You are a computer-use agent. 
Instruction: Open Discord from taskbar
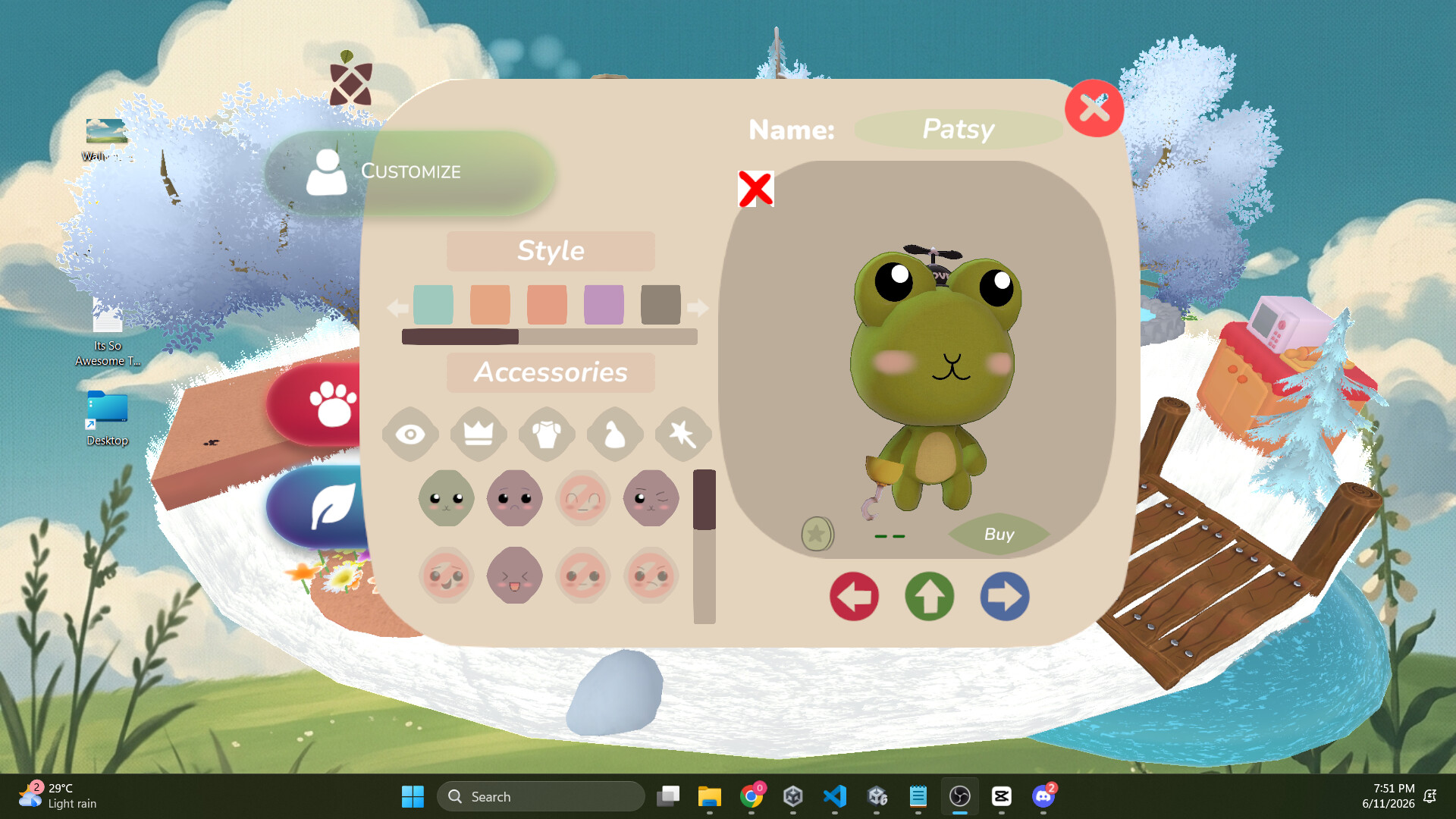coord(1043,796)
